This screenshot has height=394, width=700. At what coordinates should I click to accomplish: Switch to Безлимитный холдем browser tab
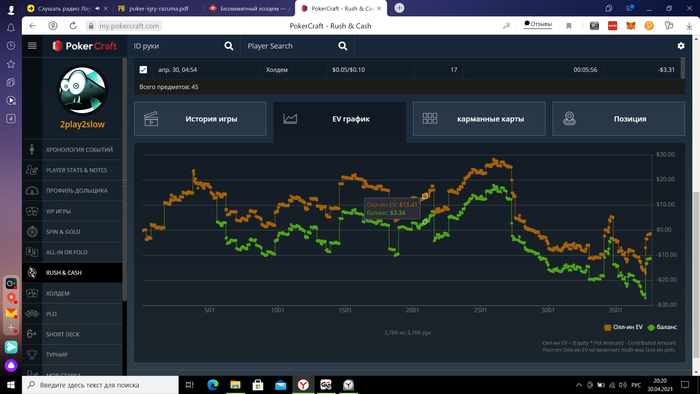tap(250, 8)
